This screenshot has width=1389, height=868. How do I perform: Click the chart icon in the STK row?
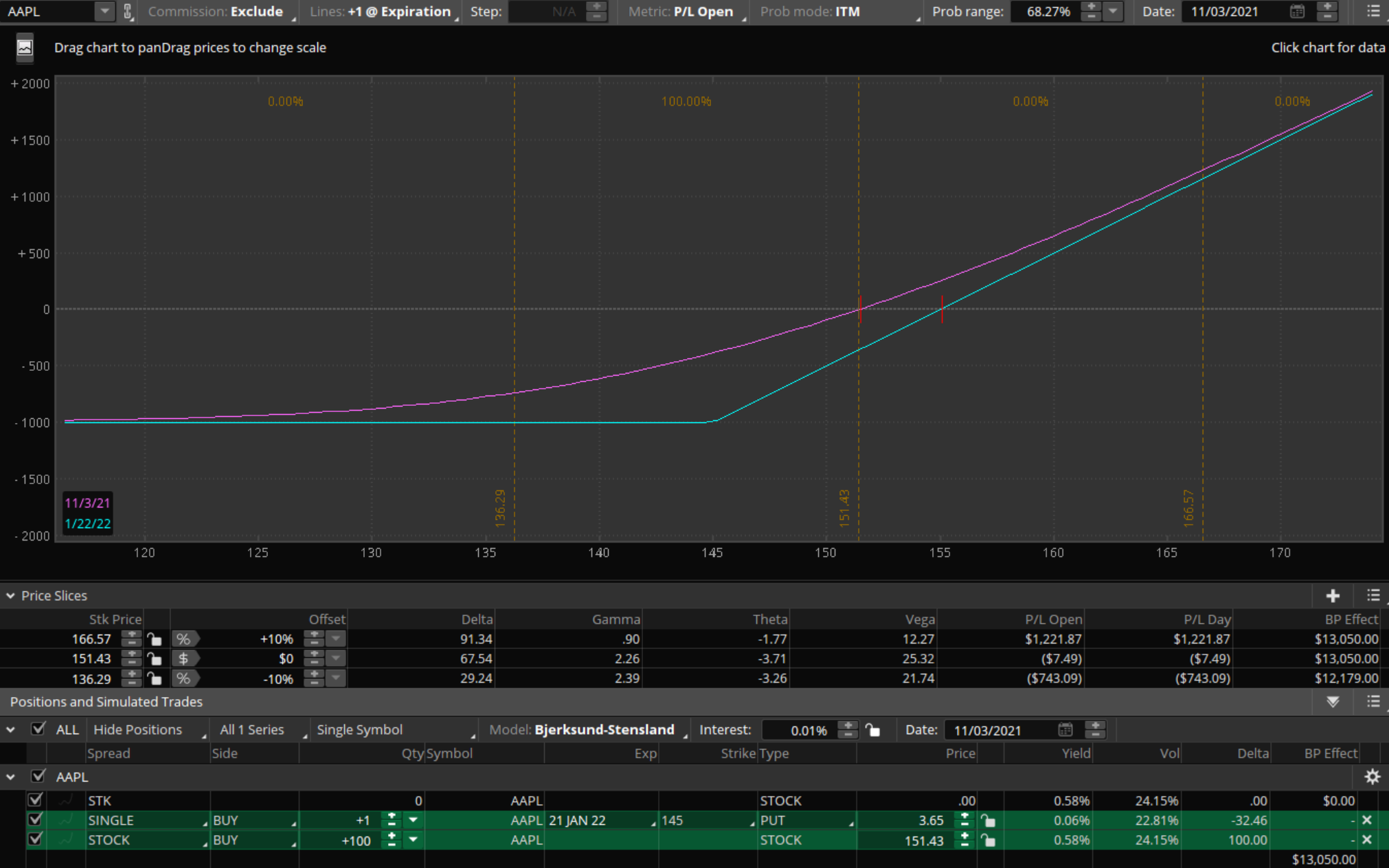[67, 801]
